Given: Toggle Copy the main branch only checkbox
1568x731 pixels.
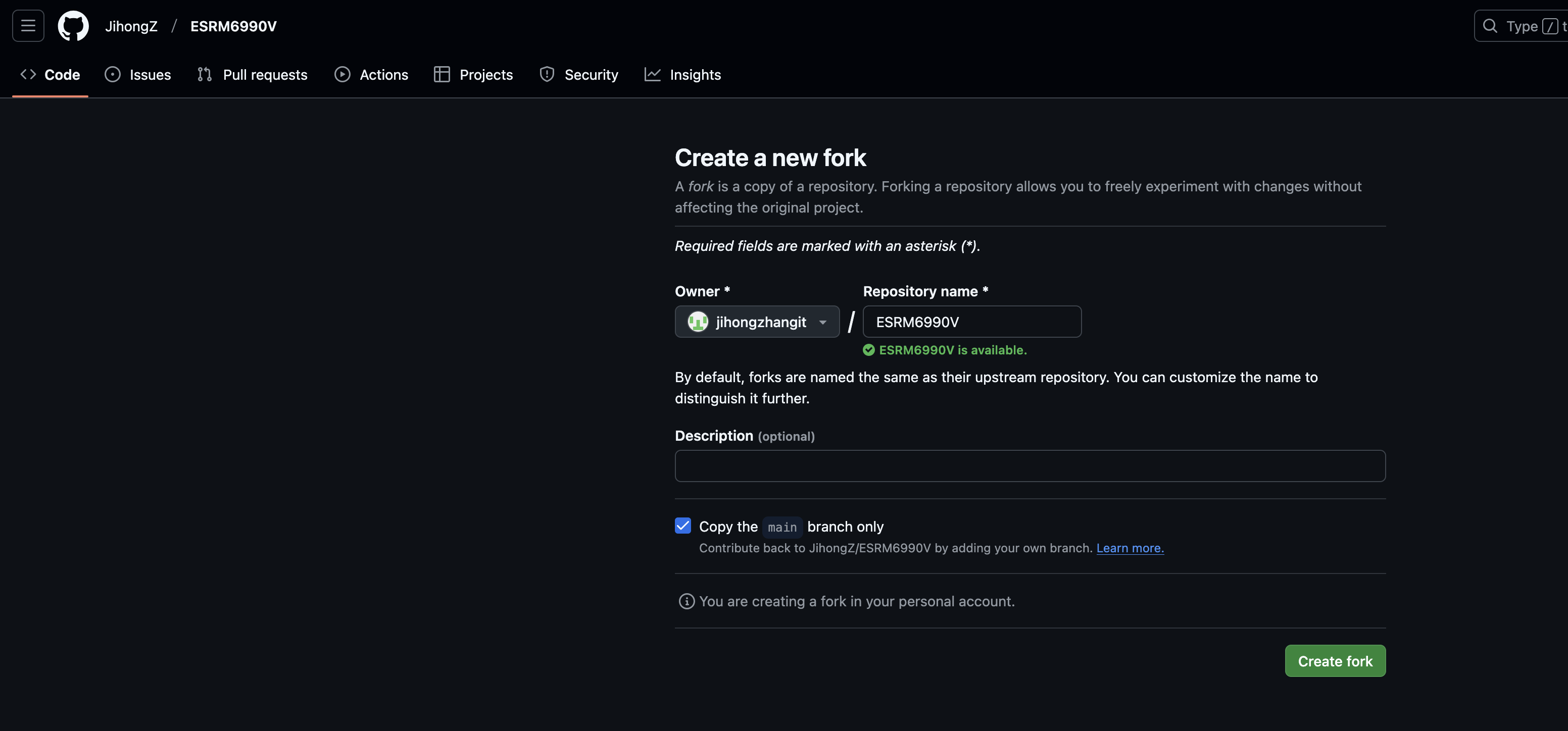Looking at the screenshot, I should click(683, 526).
